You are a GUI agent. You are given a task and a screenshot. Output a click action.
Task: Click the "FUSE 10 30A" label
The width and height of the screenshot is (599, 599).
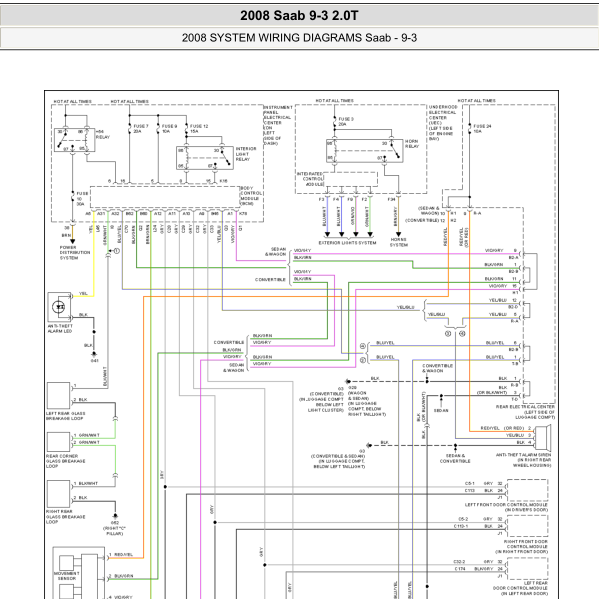pos(82,199)
